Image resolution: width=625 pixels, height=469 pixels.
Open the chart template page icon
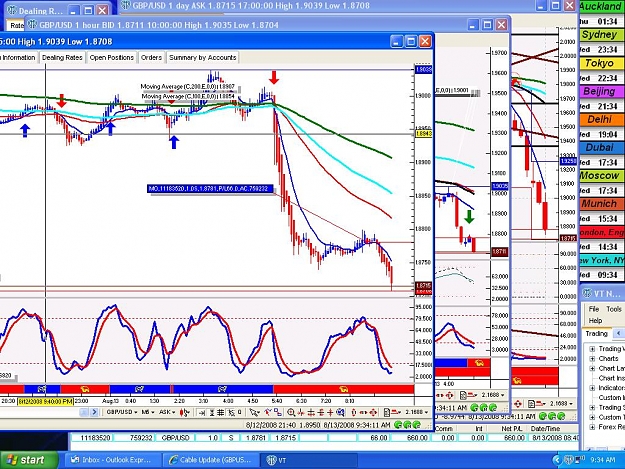(x=387, y=412)
